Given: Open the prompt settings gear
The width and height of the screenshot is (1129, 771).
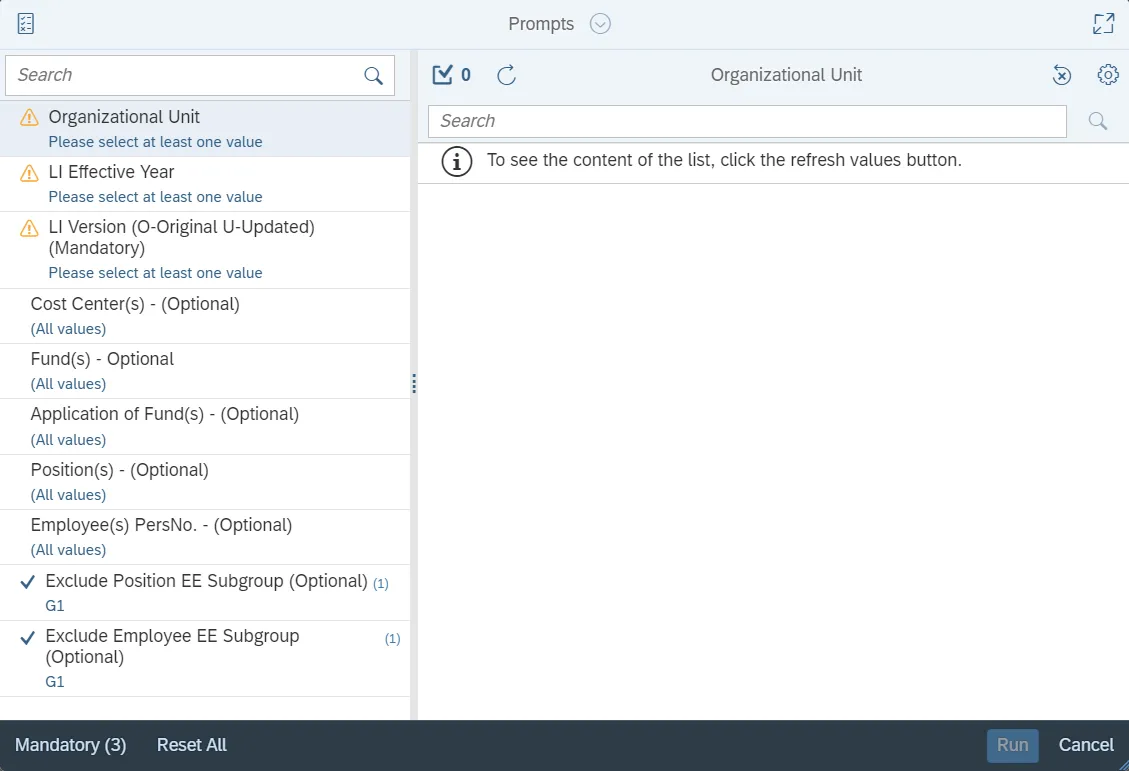Looking at the screenshot, I should [1107, 75].
